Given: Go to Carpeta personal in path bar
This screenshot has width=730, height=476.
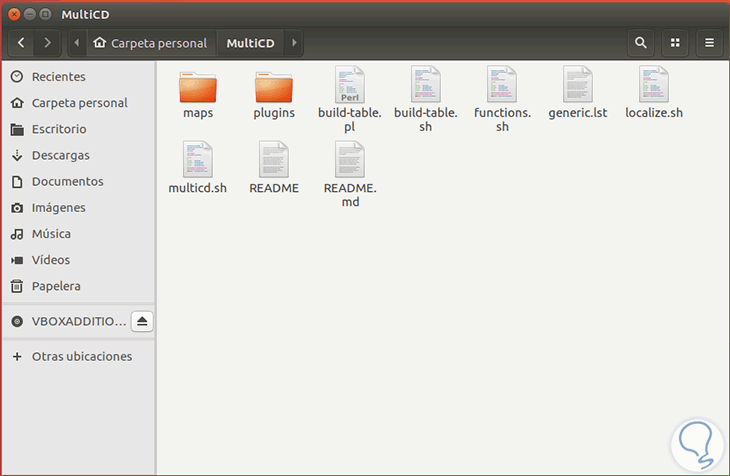Looking at the screenshot, I should [151, 43].
